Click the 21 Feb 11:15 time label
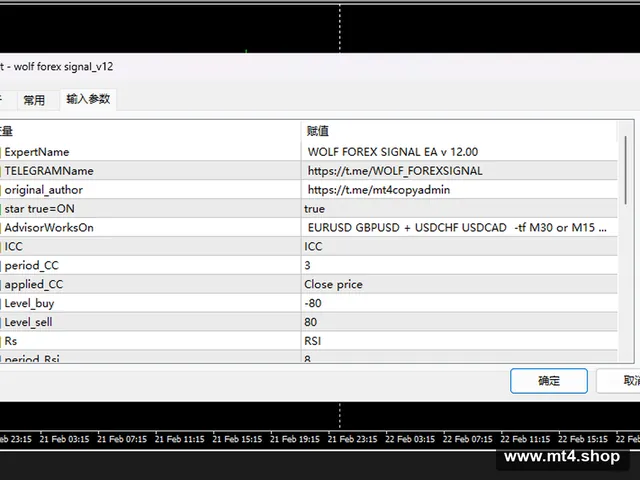The width and height of the screenshot is (640, 480). (180, 439)
